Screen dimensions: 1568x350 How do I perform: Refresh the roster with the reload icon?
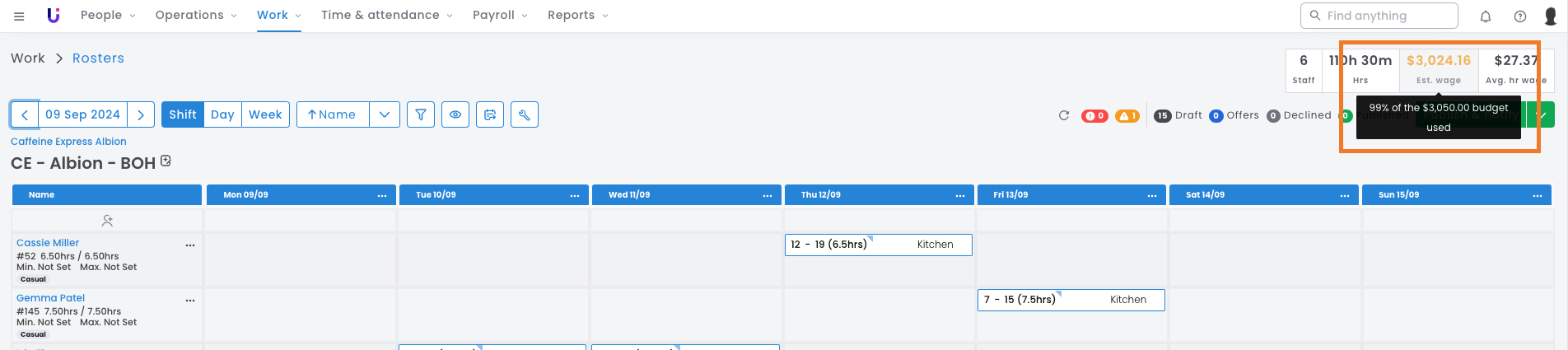[1064, 115]
